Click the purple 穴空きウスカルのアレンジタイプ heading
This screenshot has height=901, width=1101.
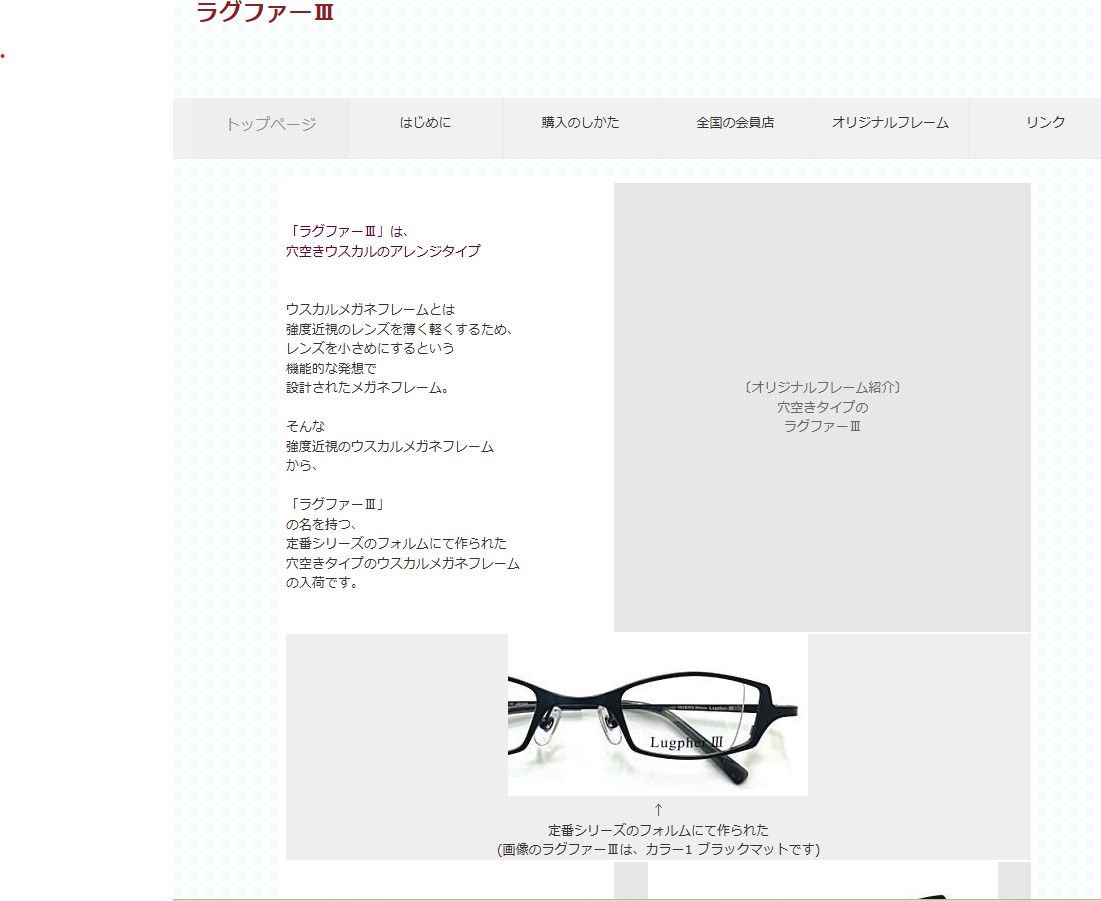click(x=382, y=251)
